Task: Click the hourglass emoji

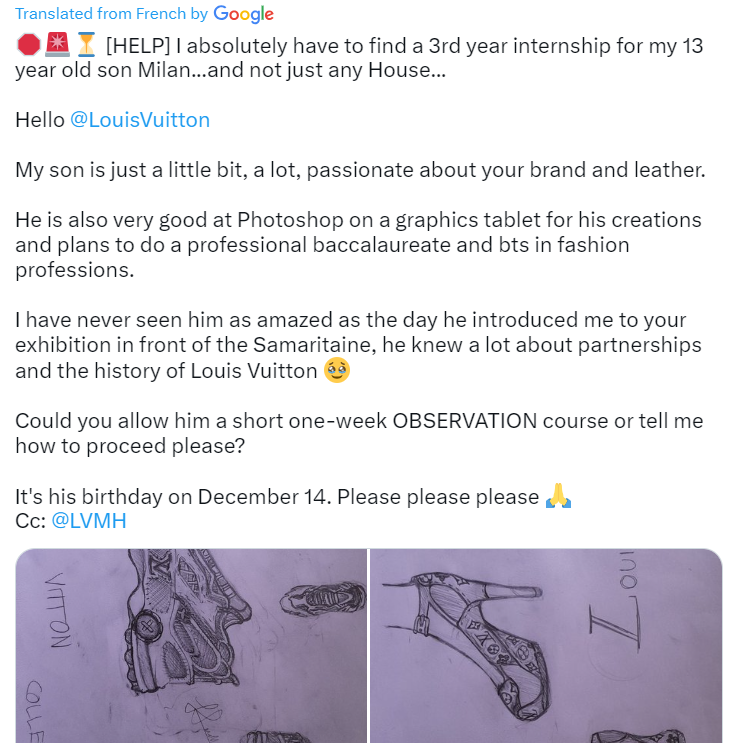Action: (86, 45)
